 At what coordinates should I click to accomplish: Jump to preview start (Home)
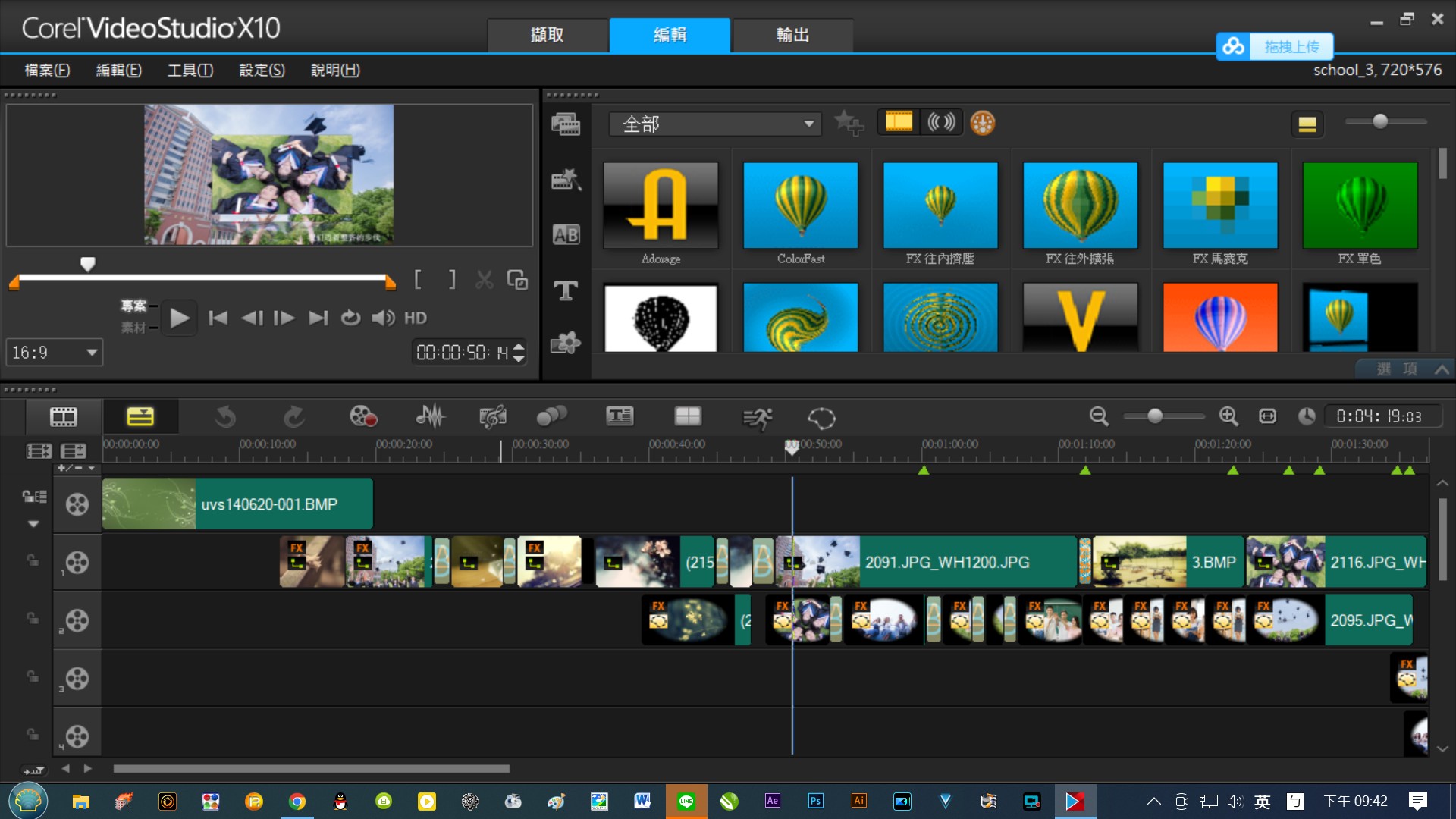218,318
